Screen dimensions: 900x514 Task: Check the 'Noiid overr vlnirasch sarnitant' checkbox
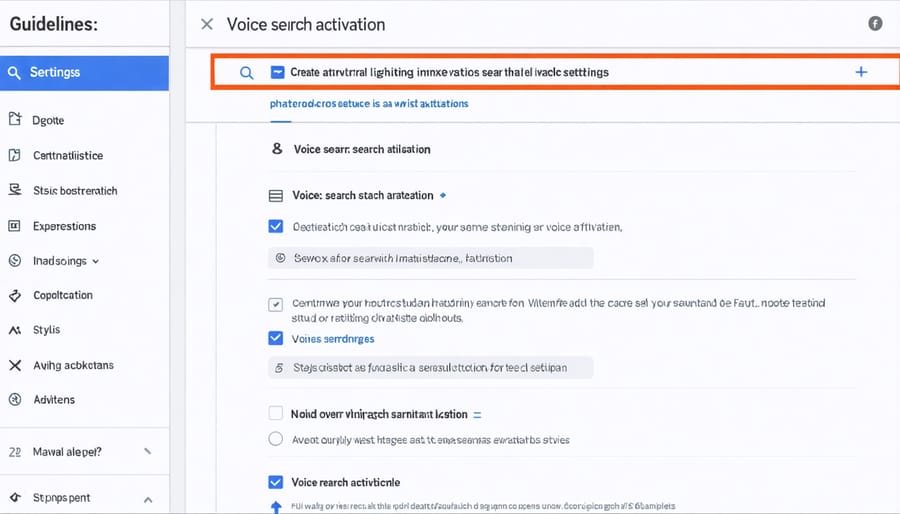pyautogui.click(x=276, y=413)
